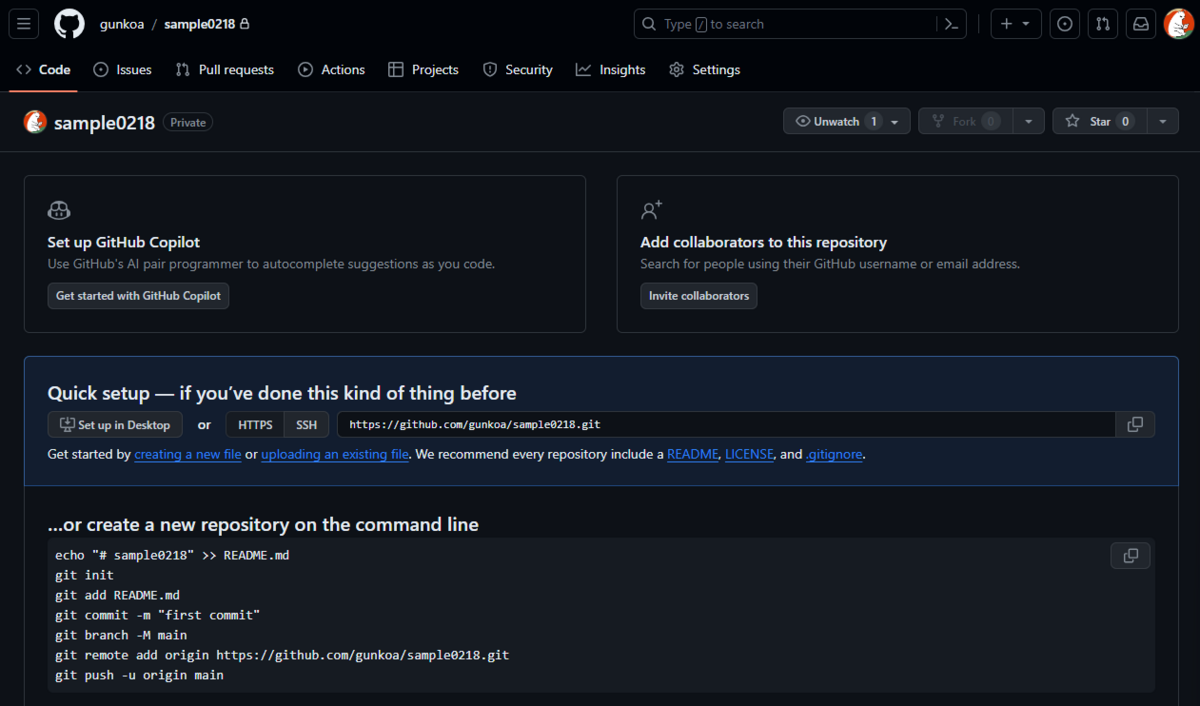
Task: Go to GitHub home via Octocat logo
Action: pos(69,23)
